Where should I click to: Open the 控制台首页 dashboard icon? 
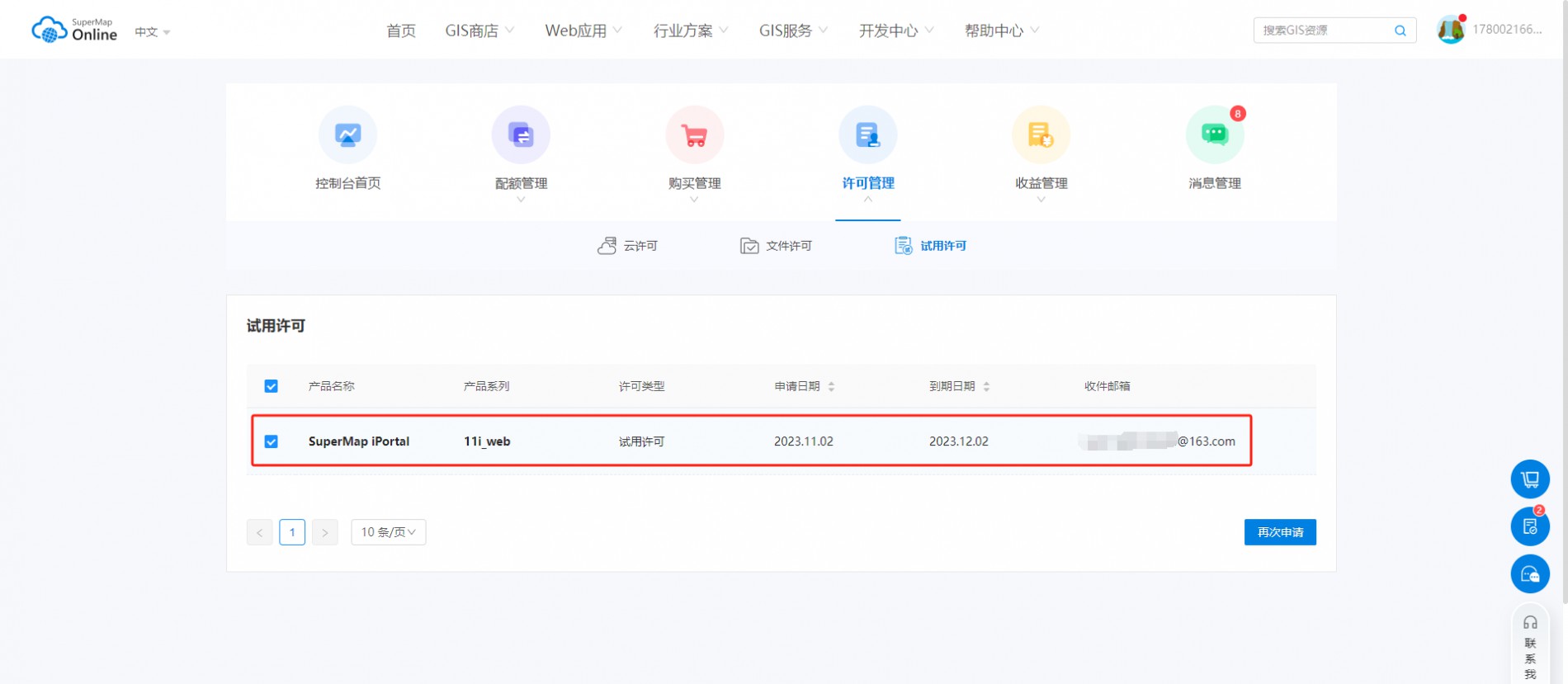tap(347, 134)
